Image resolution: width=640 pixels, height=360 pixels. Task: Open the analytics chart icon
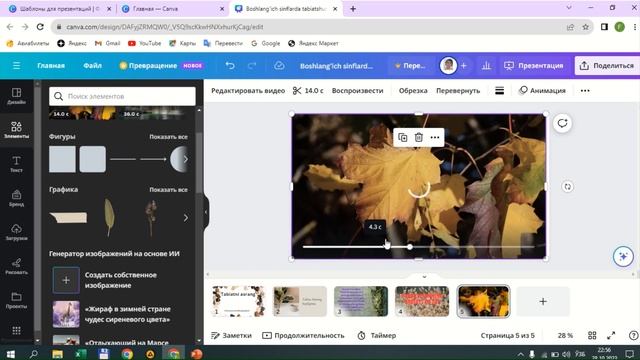tap(486, 66)
